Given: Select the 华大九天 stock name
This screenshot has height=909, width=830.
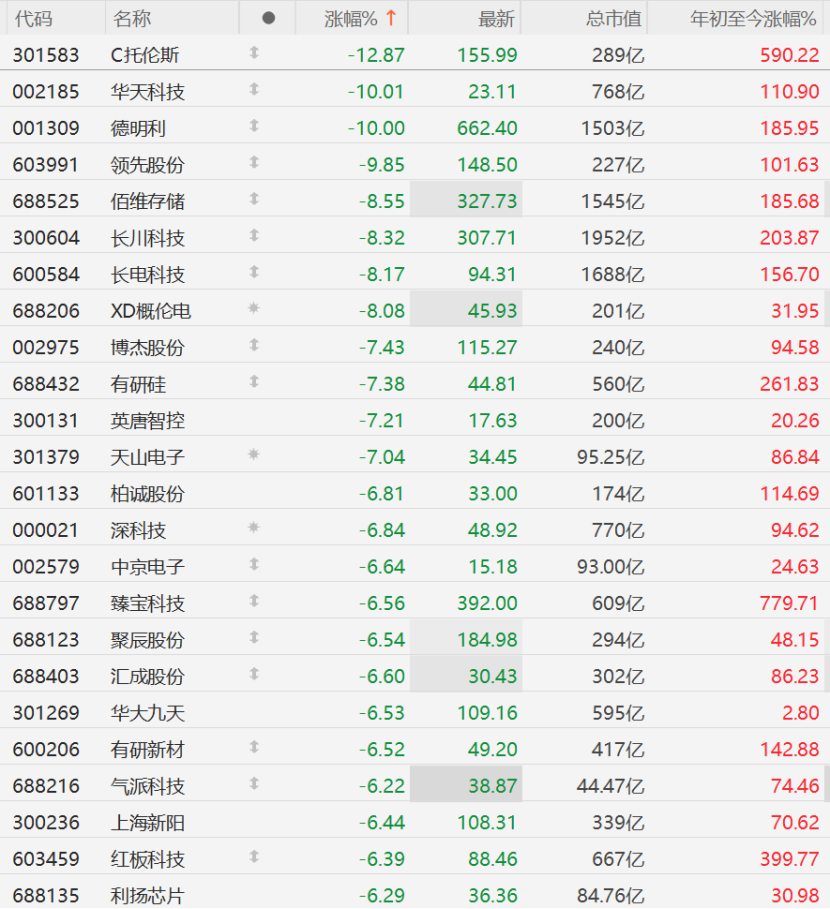Looking at the screenshot, I should tap(148, 712).
